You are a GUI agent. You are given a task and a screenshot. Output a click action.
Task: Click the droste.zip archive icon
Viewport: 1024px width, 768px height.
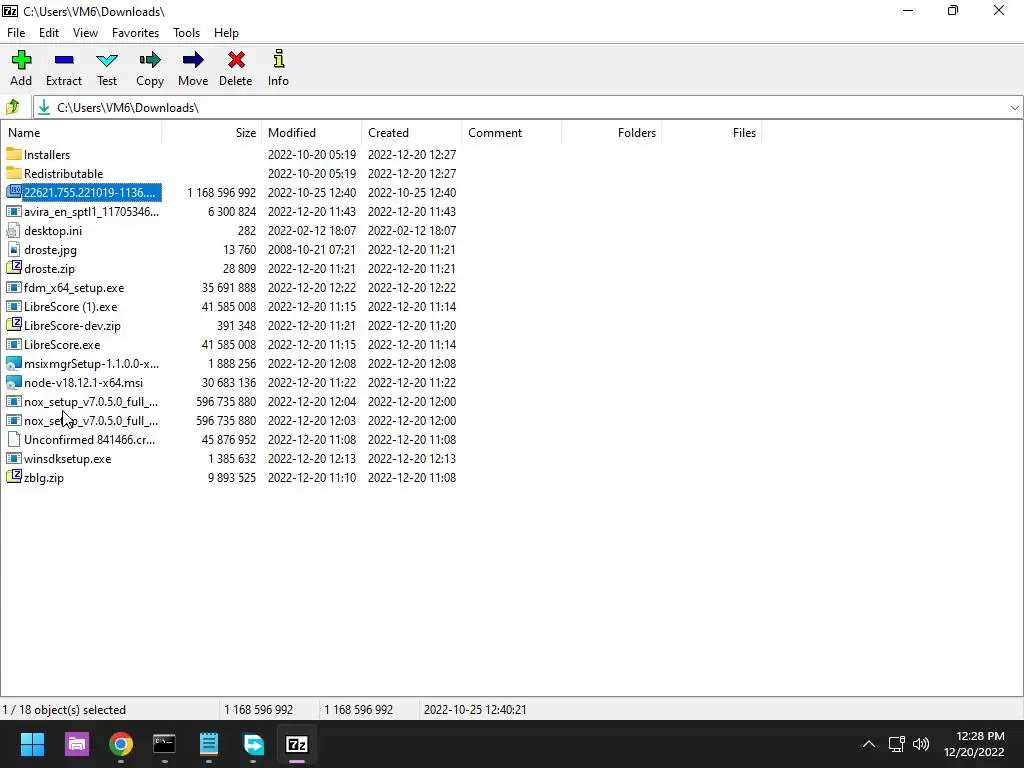click(14, 268)
